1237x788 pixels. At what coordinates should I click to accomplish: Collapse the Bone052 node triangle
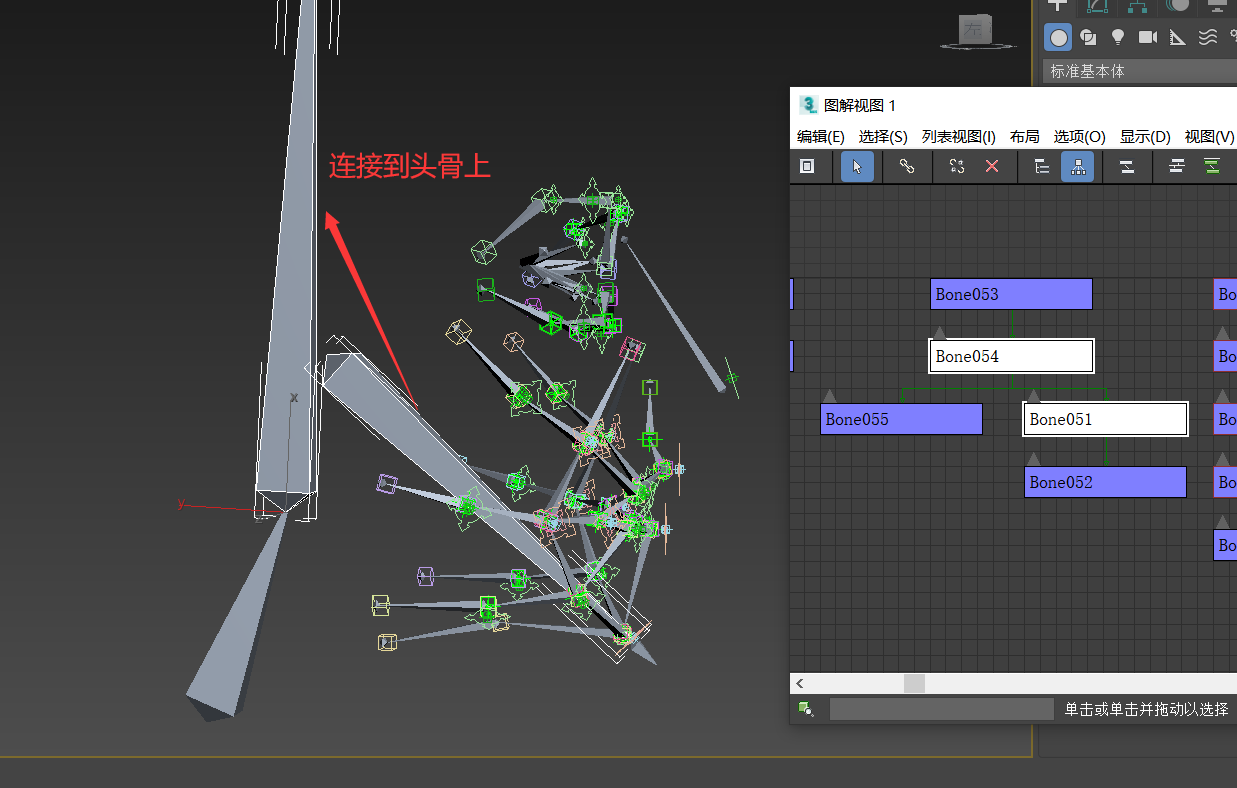1034,459
